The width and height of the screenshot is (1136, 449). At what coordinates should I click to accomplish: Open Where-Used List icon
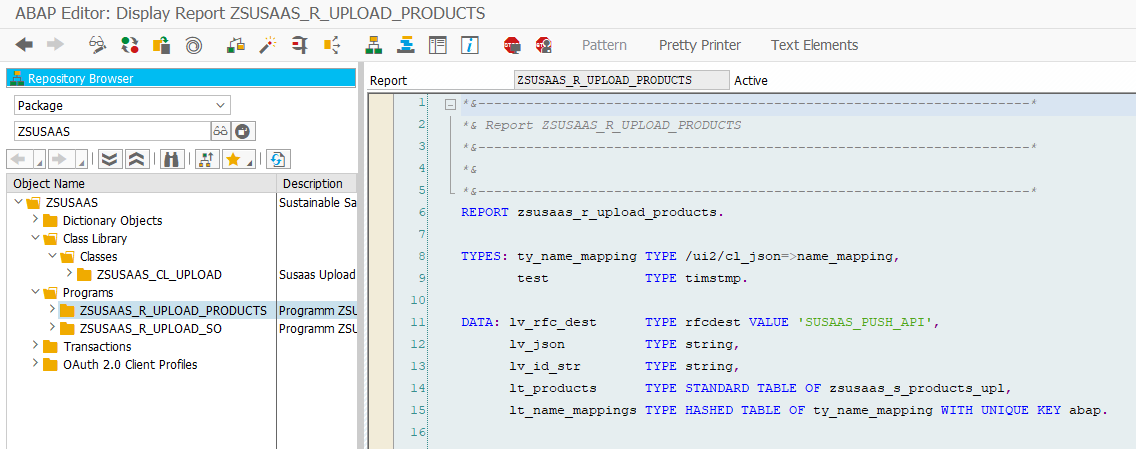[x=332, y=45]
